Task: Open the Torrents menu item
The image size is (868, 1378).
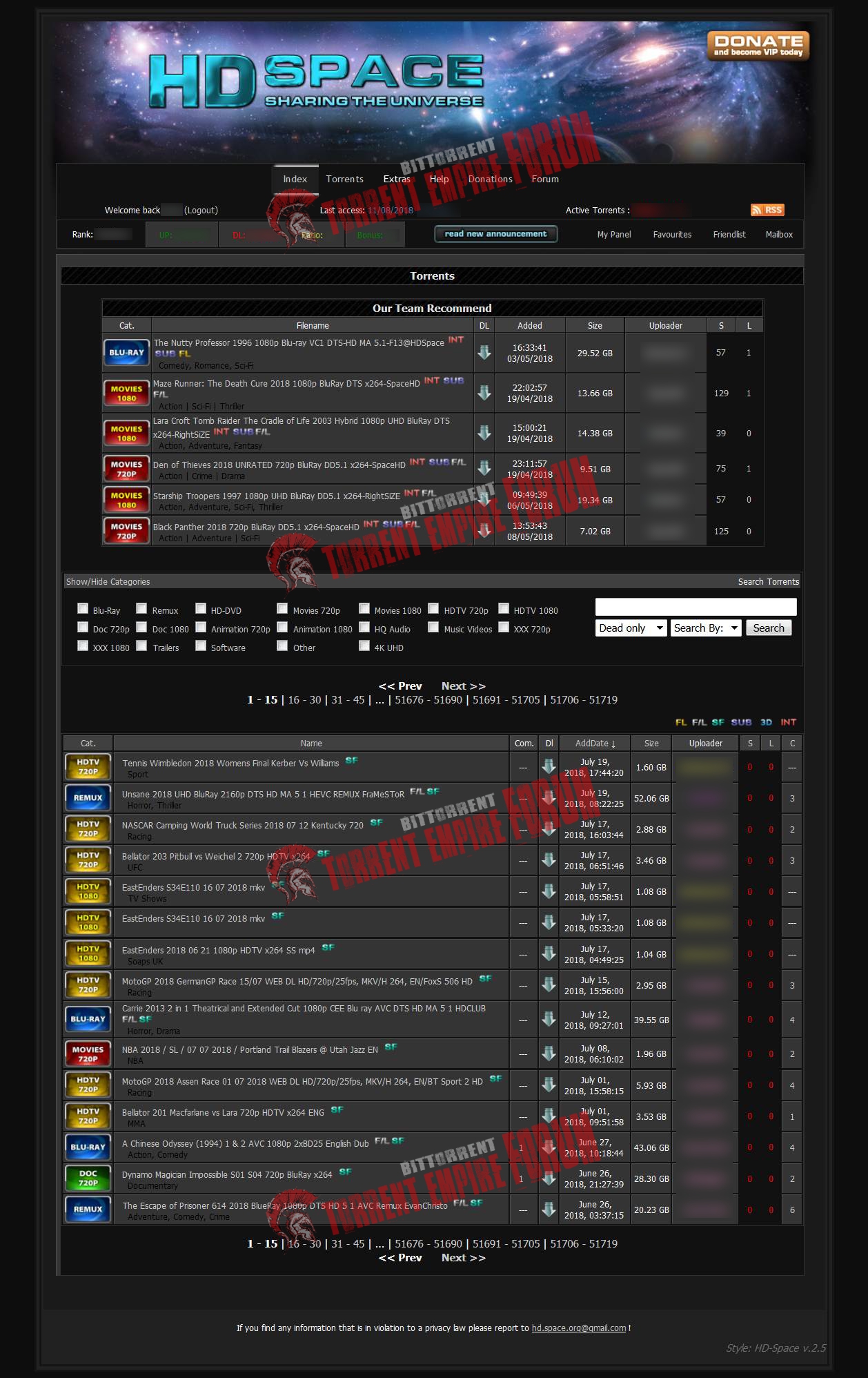Action: pos(344,179)
